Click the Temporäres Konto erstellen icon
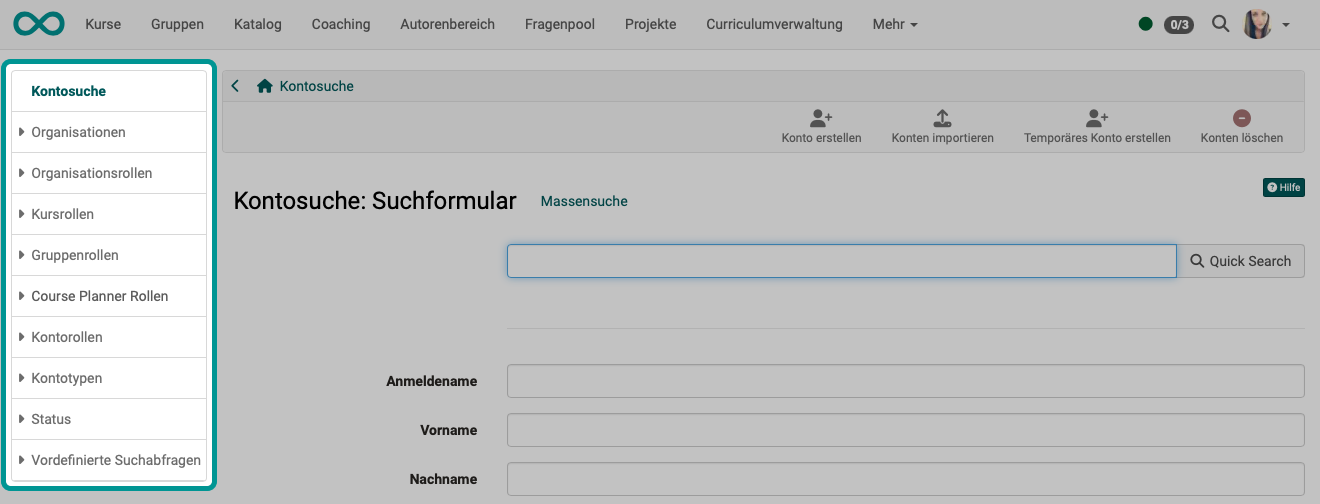Screen dimensions: 1320x504 point(1097,118)
